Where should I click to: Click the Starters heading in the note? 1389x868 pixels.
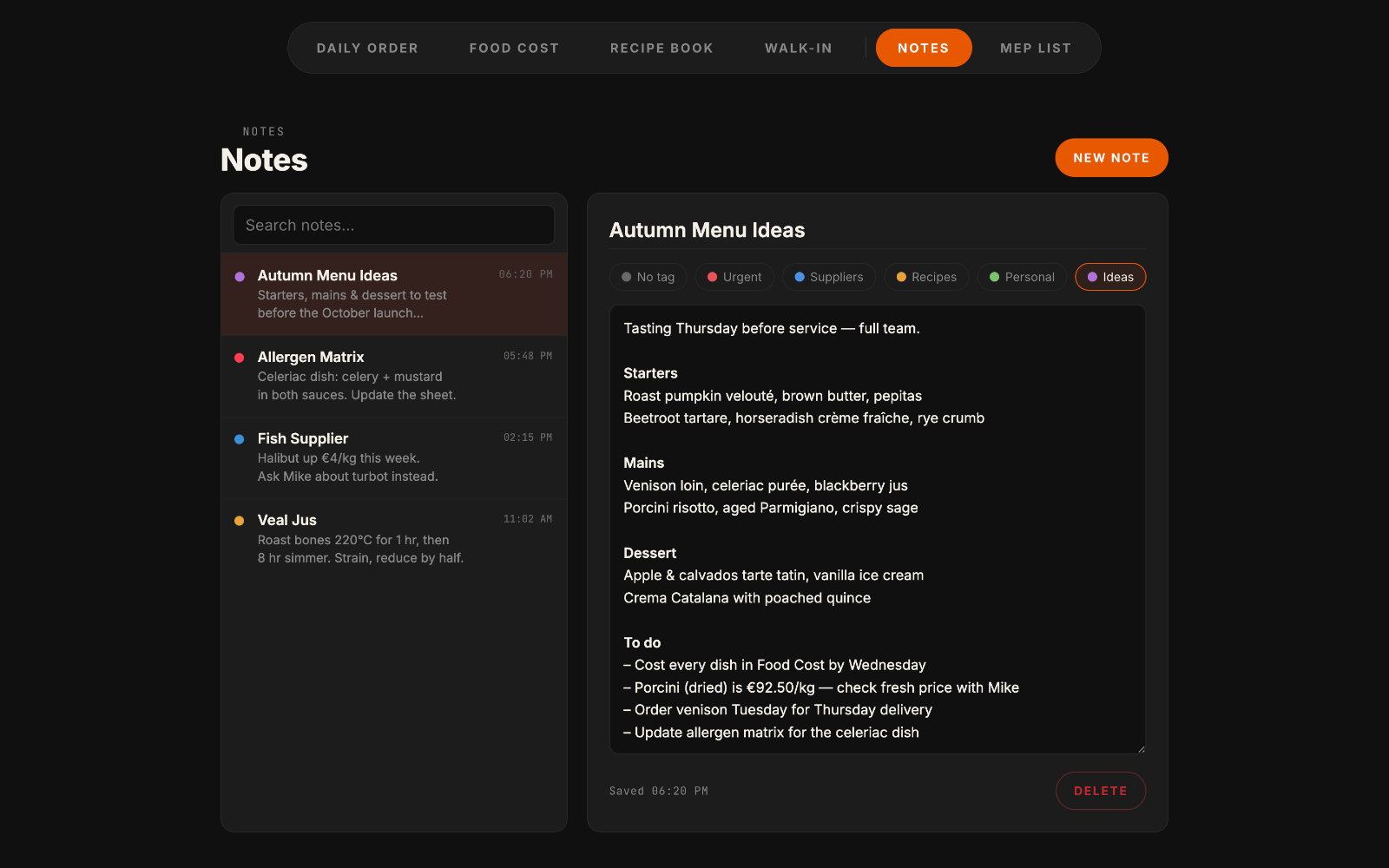pyautogui.click(x=650, y=373)
